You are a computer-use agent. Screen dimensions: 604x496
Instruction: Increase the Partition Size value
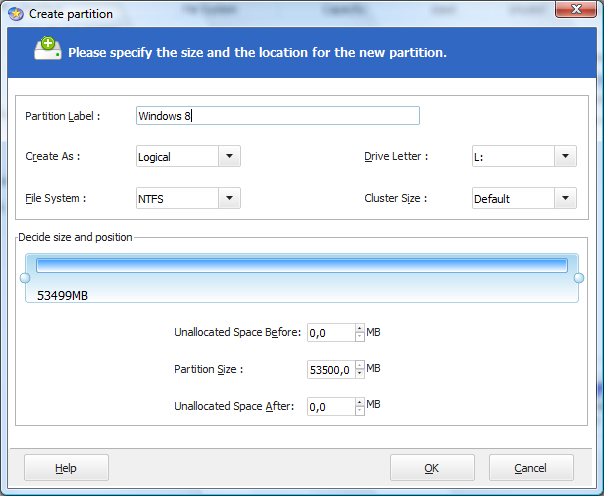359,365
